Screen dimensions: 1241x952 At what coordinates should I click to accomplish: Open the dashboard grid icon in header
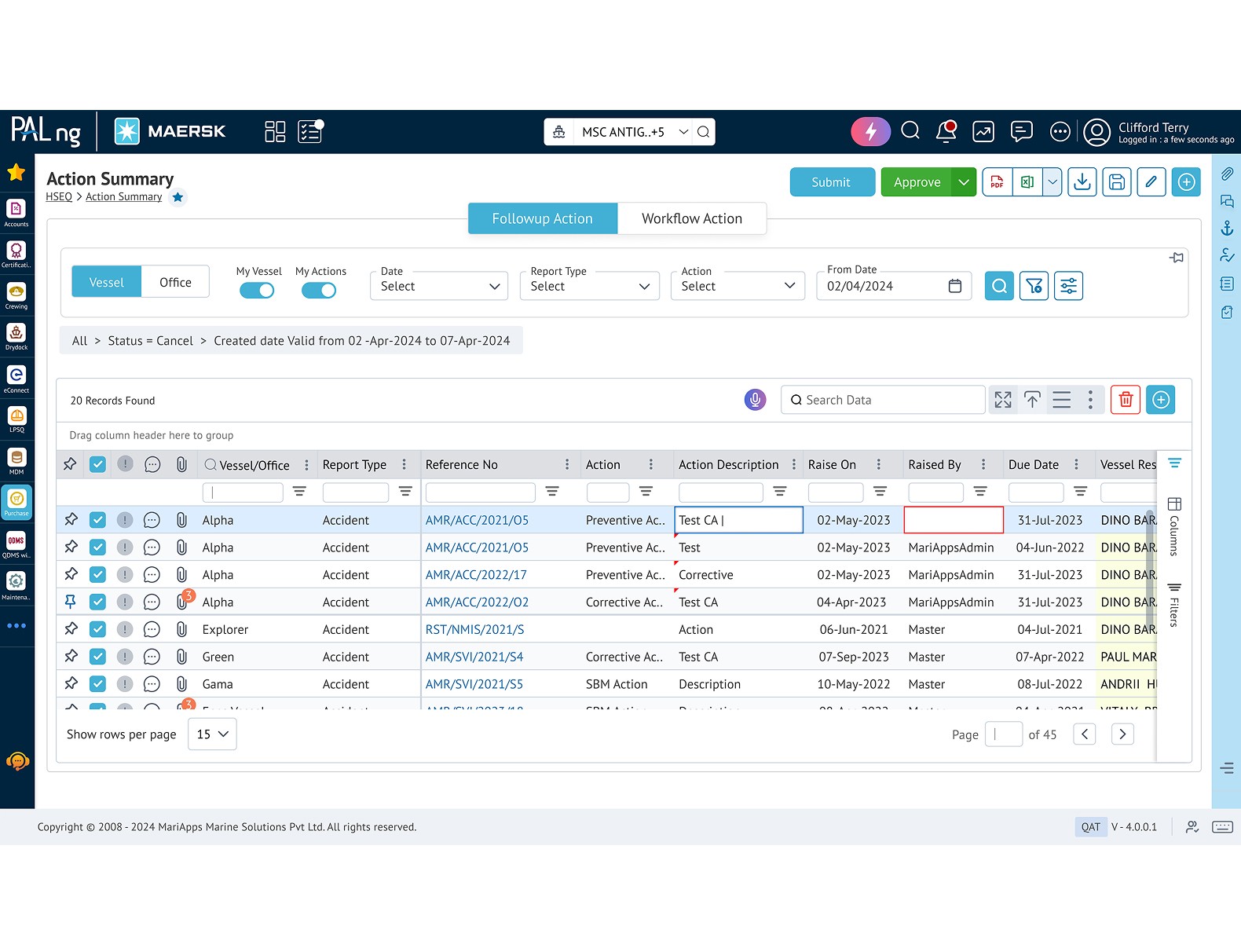point(275,131)
